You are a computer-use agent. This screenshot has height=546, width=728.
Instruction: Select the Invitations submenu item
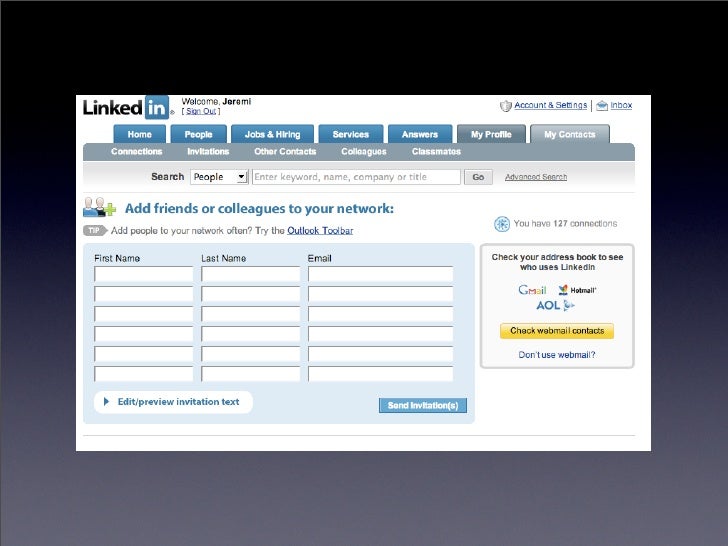coord(208,151)
